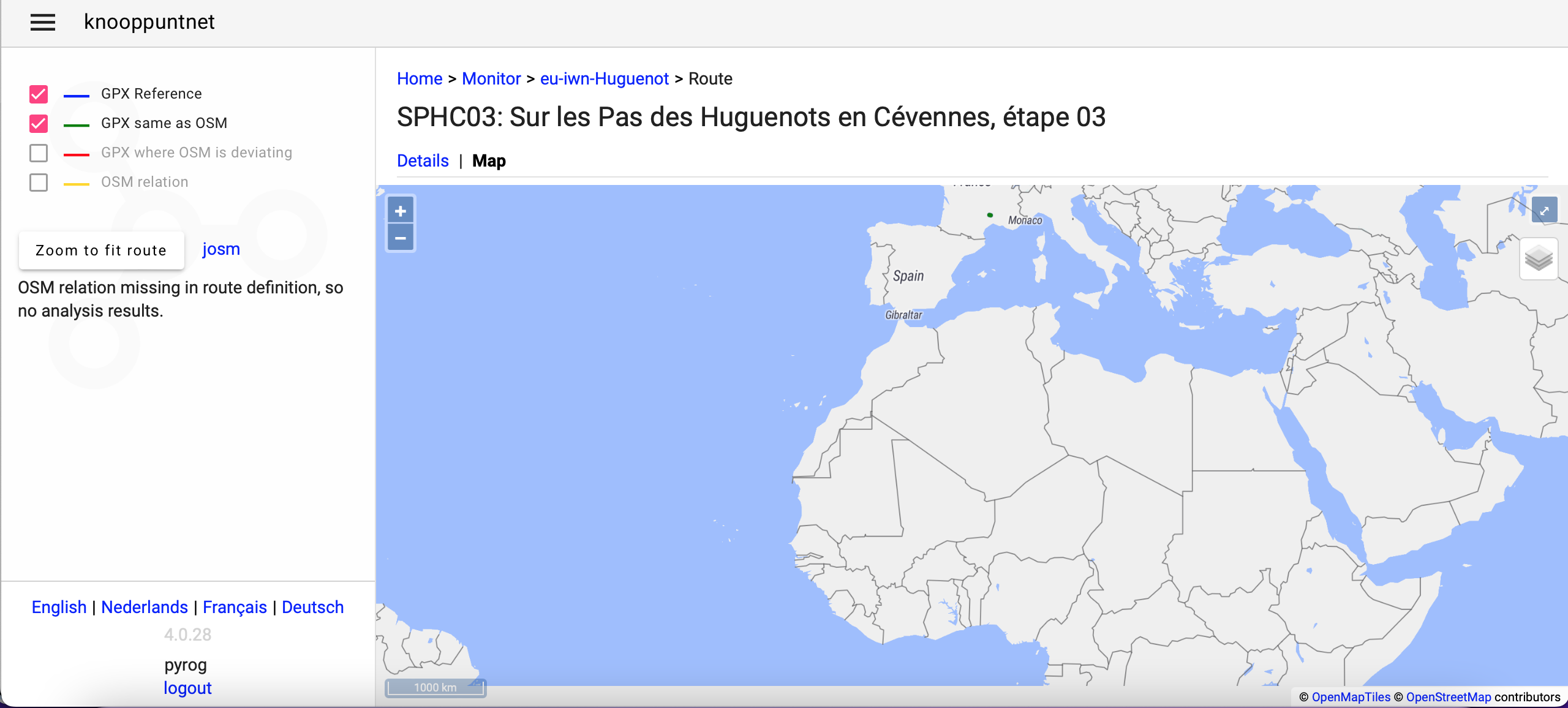Toggle fullscreen map mode
This screenshot has height=708, width=1568.
pyautogui.click(x=1544, y=211)
